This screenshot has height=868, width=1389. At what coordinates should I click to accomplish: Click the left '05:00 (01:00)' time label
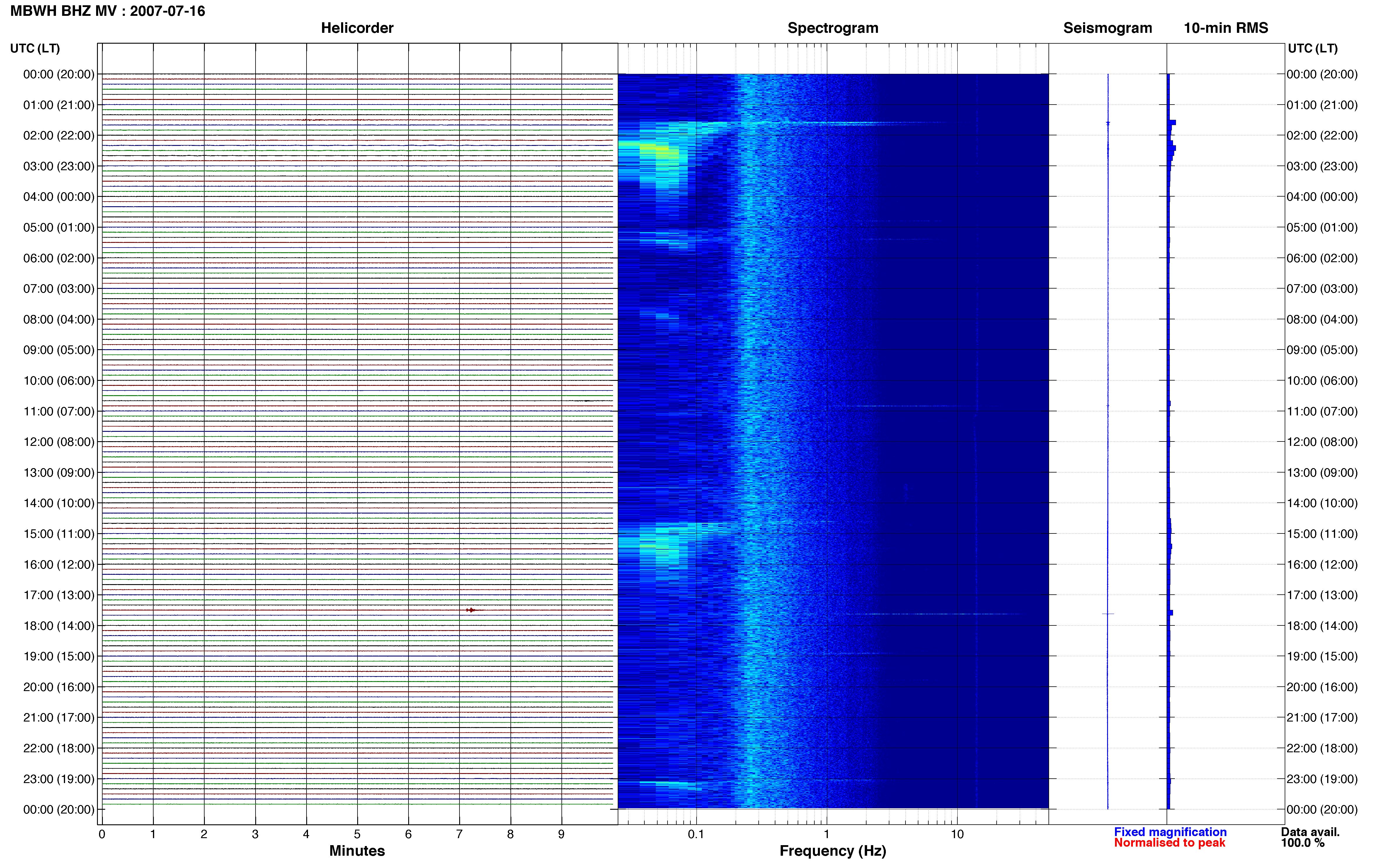coord(59,227)
